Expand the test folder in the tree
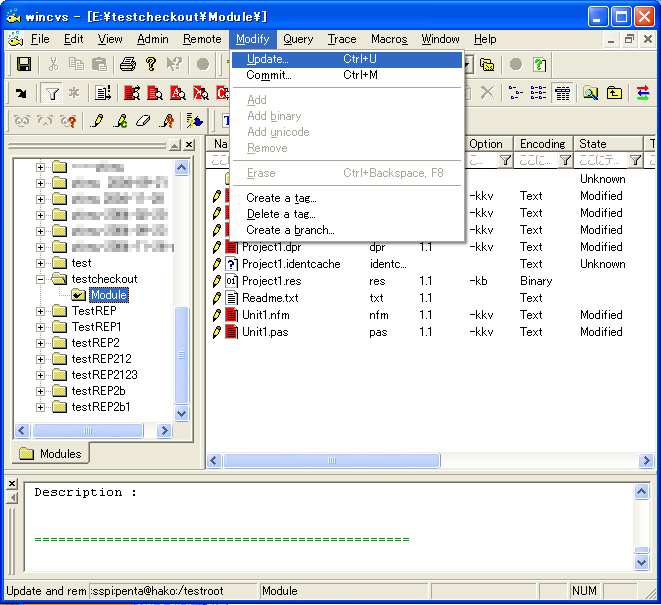The width and height of the screenshot is (661, 605). pyautogui.click(x=40, y=264)
